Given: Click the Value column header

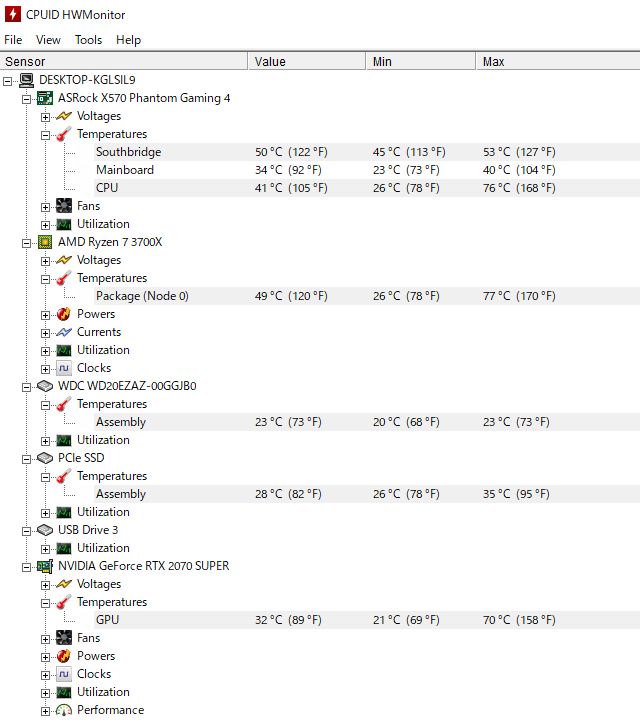Looking at the screenshot, I should click(307, 62).
